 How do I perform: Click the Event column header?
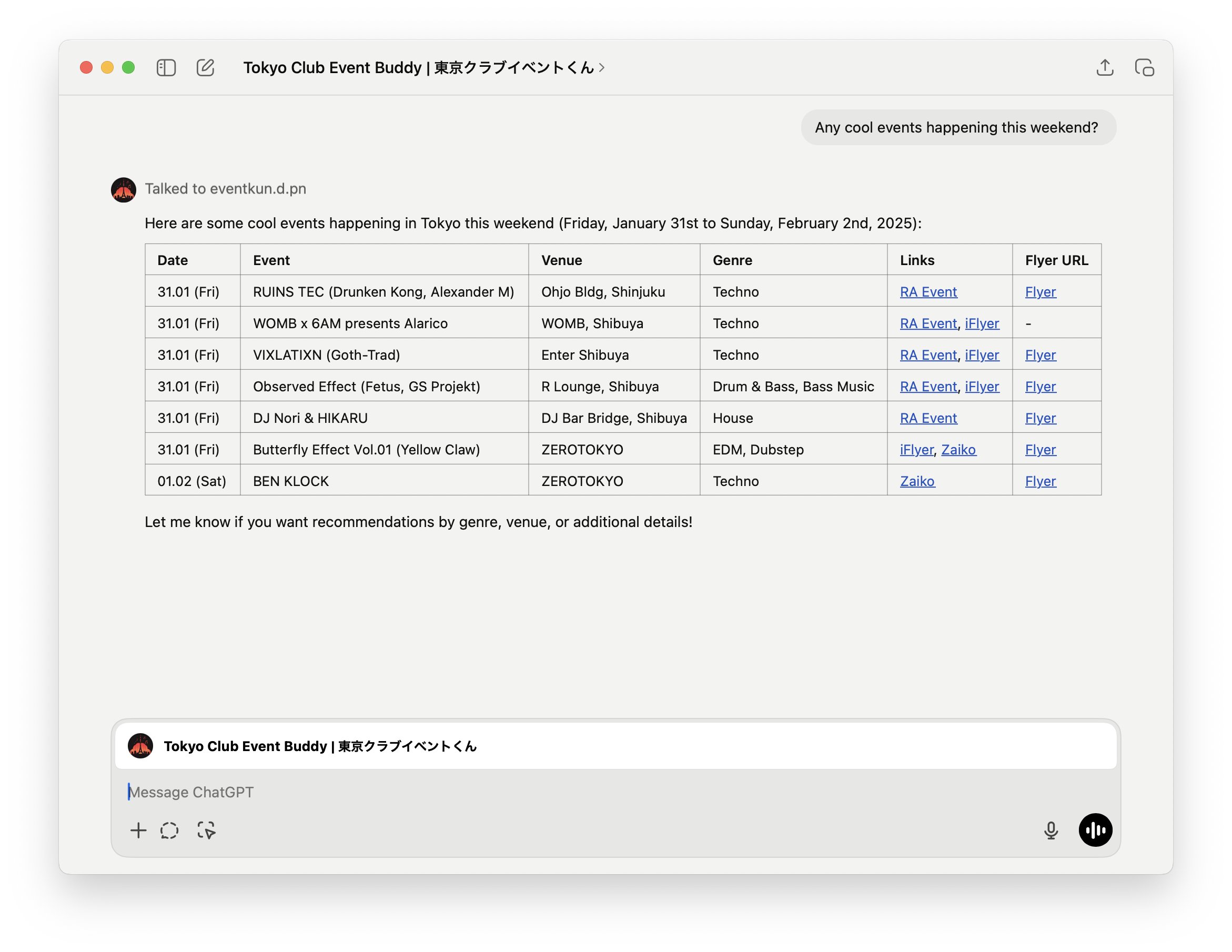pyautogui.click(x=384, y=260)
